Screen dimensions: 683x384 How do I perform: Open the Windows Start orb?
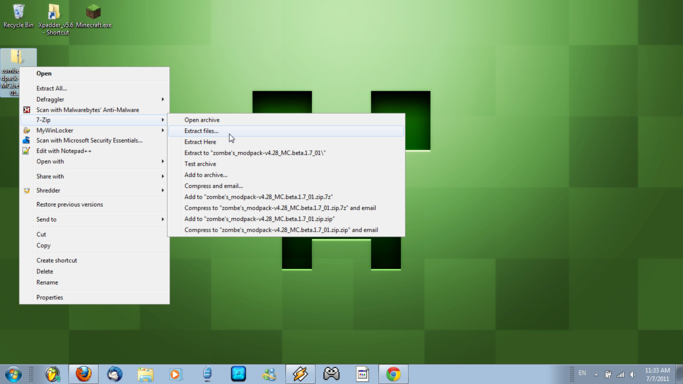[13, 374]
